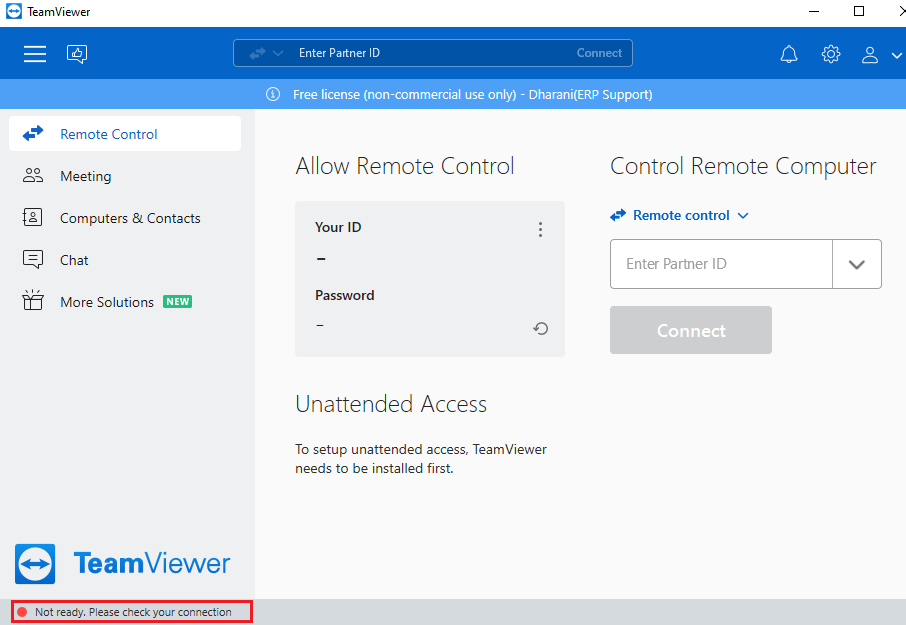Screen dimensions: 906x625
Task: Click the main Enter Partner ID input field
Action: pyautogui.click(x=721, y=264)
